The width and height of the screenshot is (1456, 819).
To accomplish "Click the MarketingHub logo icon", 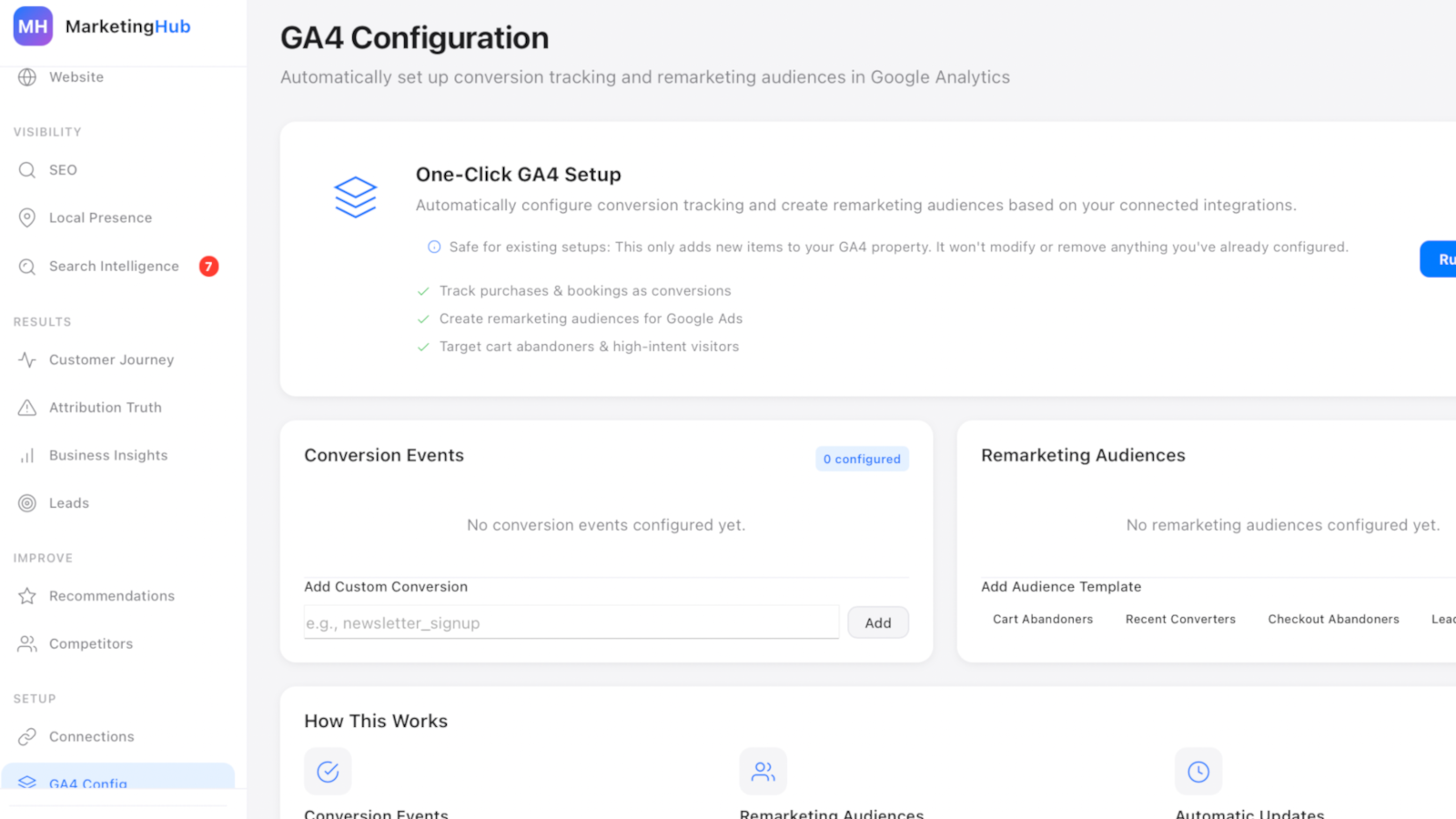I will [x=32, y=25].
